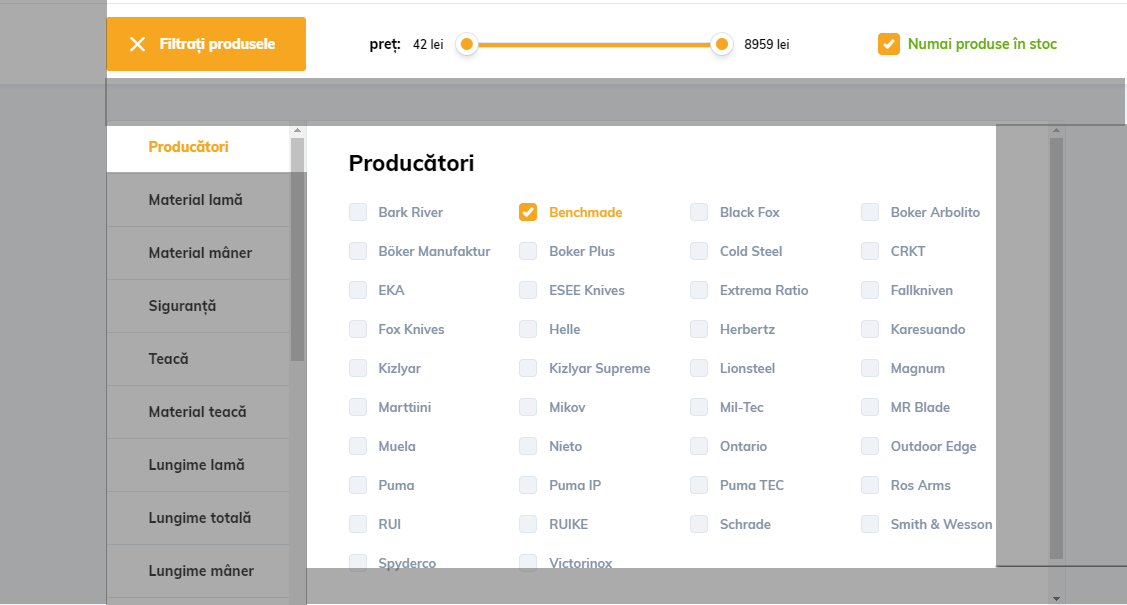Screen dimensions: 1127x605
Task: Enable the Karesuando checkbox
Action: [870, 329]
